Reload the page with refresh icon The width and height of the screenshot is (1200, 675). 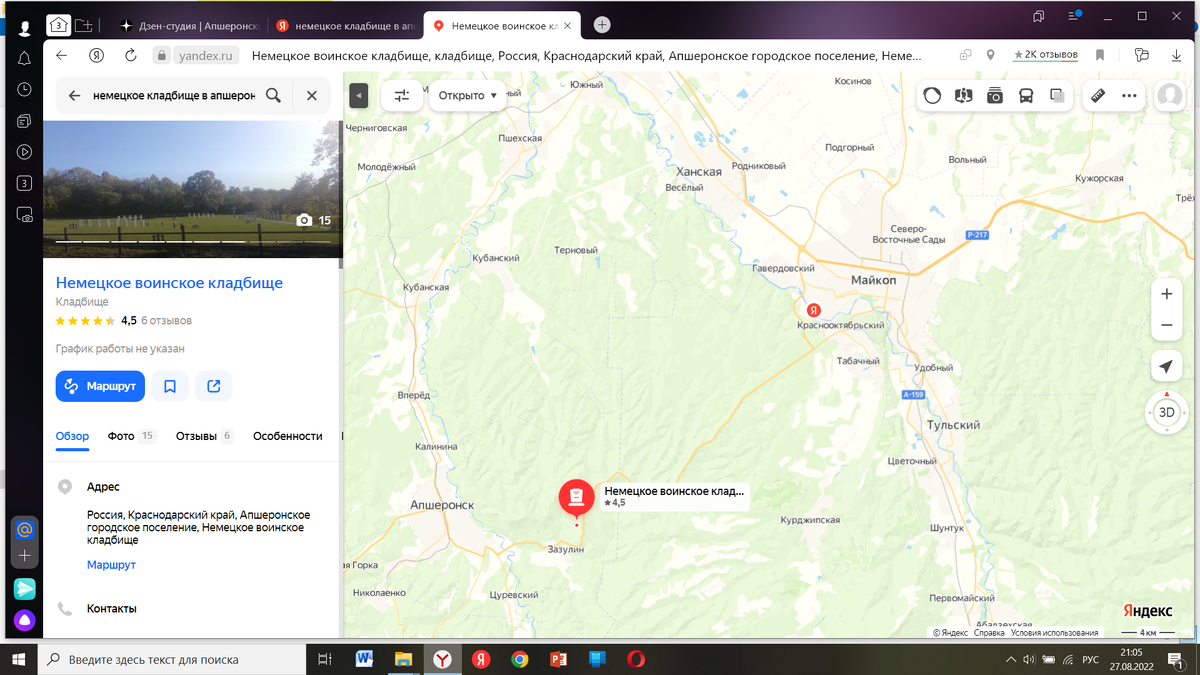130,56
